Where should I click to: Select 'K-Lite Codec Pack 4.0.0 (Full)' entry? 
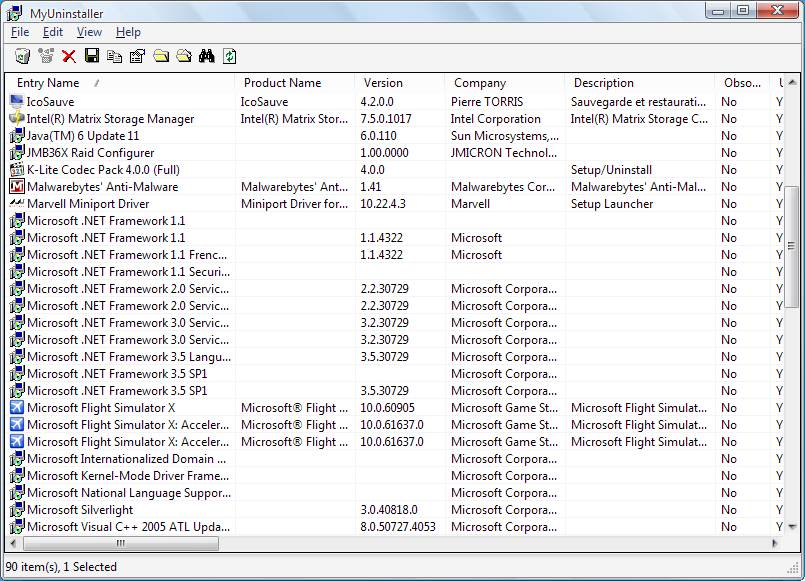click(103, 169)
